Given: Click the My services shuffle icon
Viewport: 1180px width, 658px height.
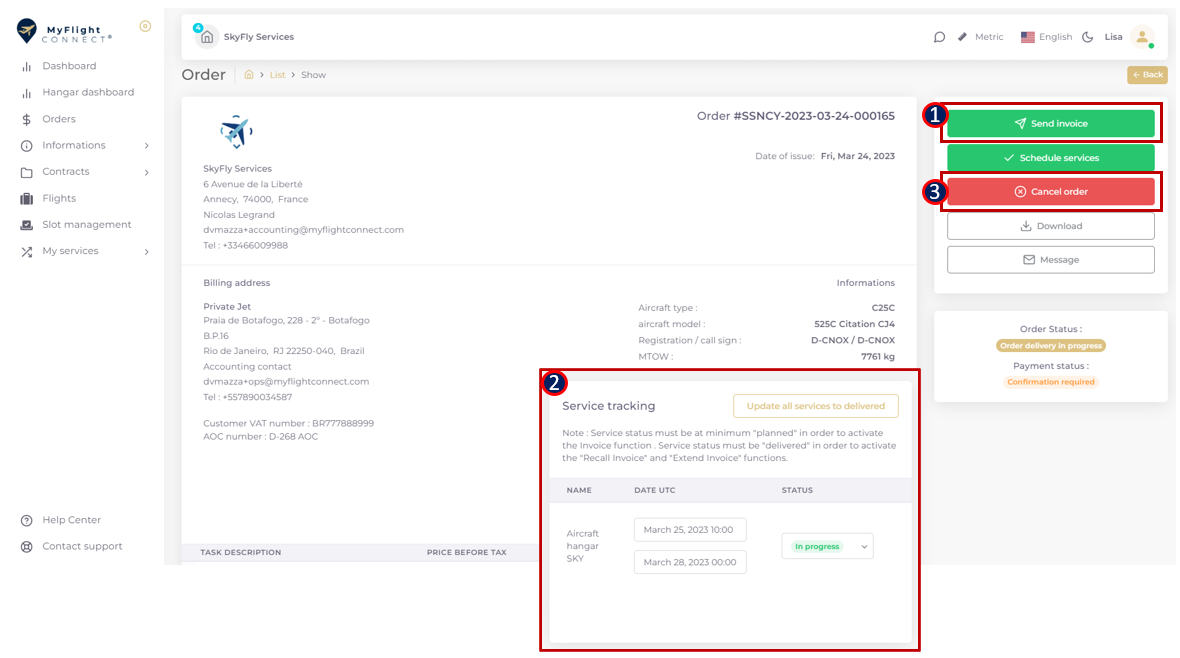Looking at the screenshot, I should (26, 252).
